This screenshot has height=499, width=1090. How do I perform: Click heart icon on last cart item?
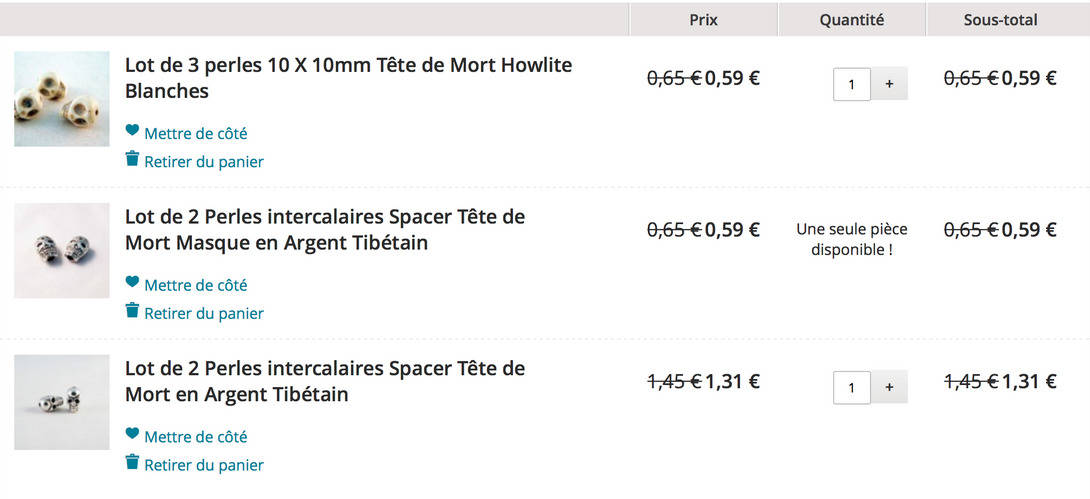[x=132, y=434]
